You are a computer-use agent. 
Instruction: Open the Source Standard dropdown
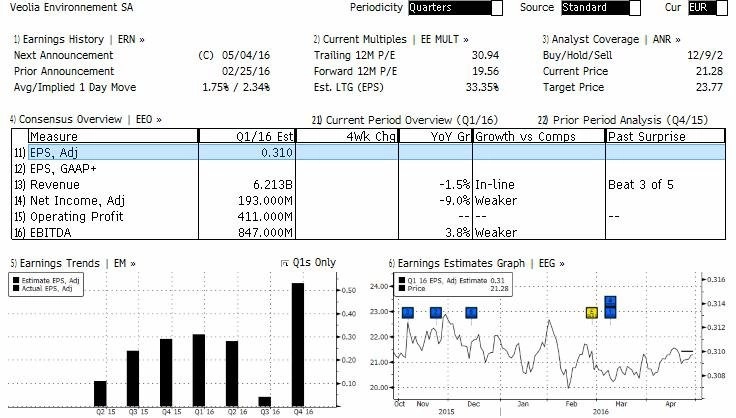[x=601, y=8]
